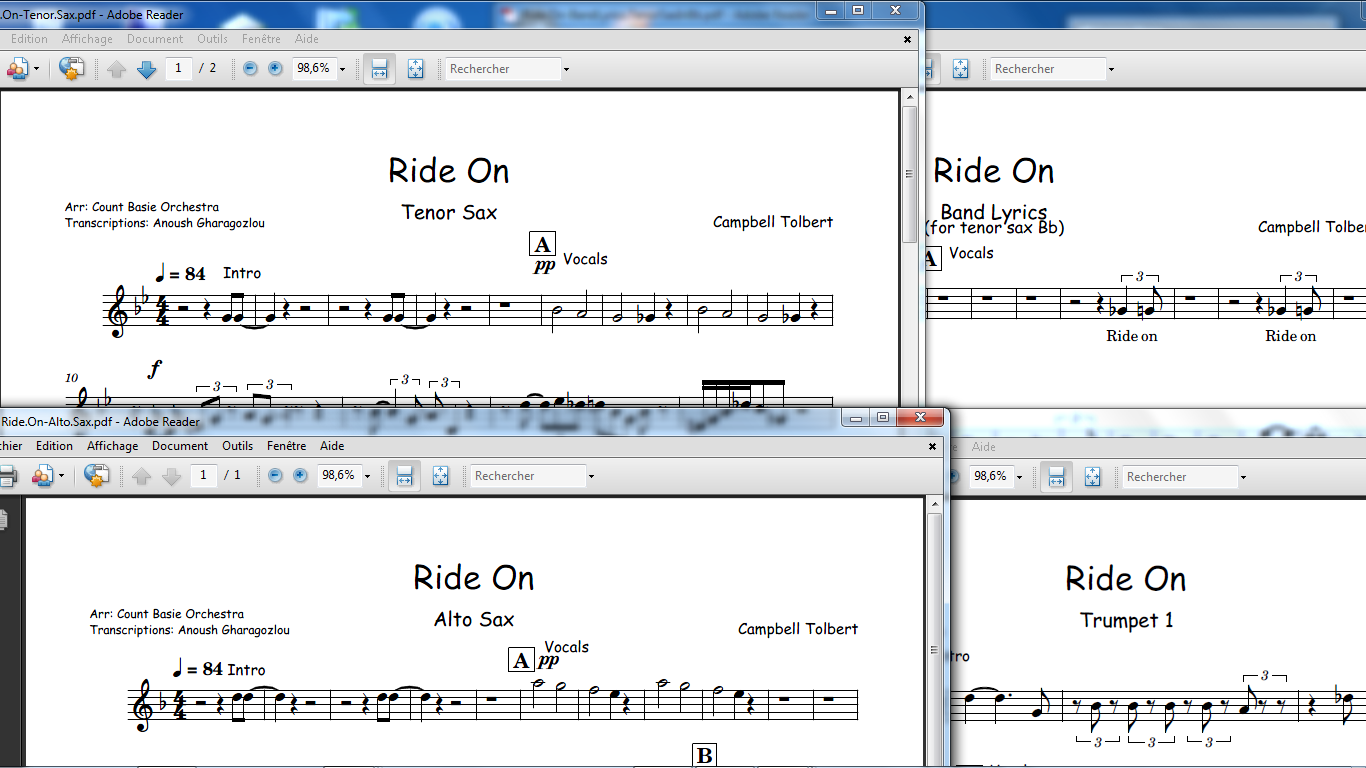The height and width of the screenshot is (768, 1366).
Task: Click the Rechercher search box in Trumpet 1 window
Action: pos(1180,477)
